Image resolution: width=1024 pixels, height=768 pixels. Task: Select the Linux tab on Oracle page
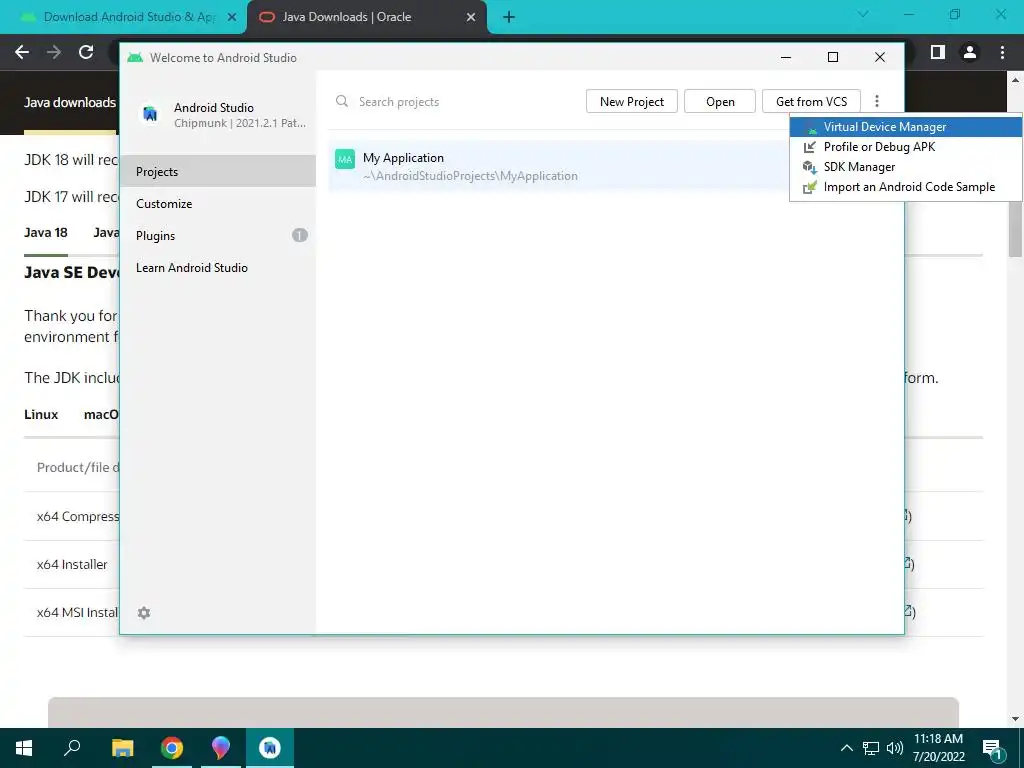tap(41, 415)
